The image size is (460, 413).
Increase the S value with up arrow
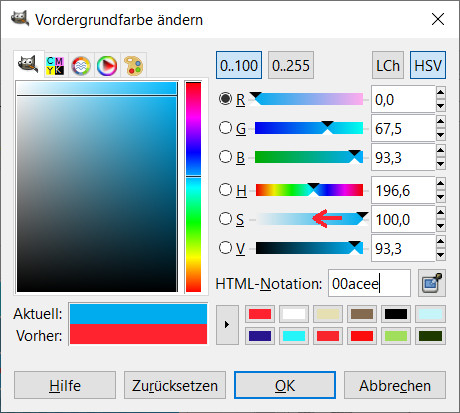(x=441, y=212)
